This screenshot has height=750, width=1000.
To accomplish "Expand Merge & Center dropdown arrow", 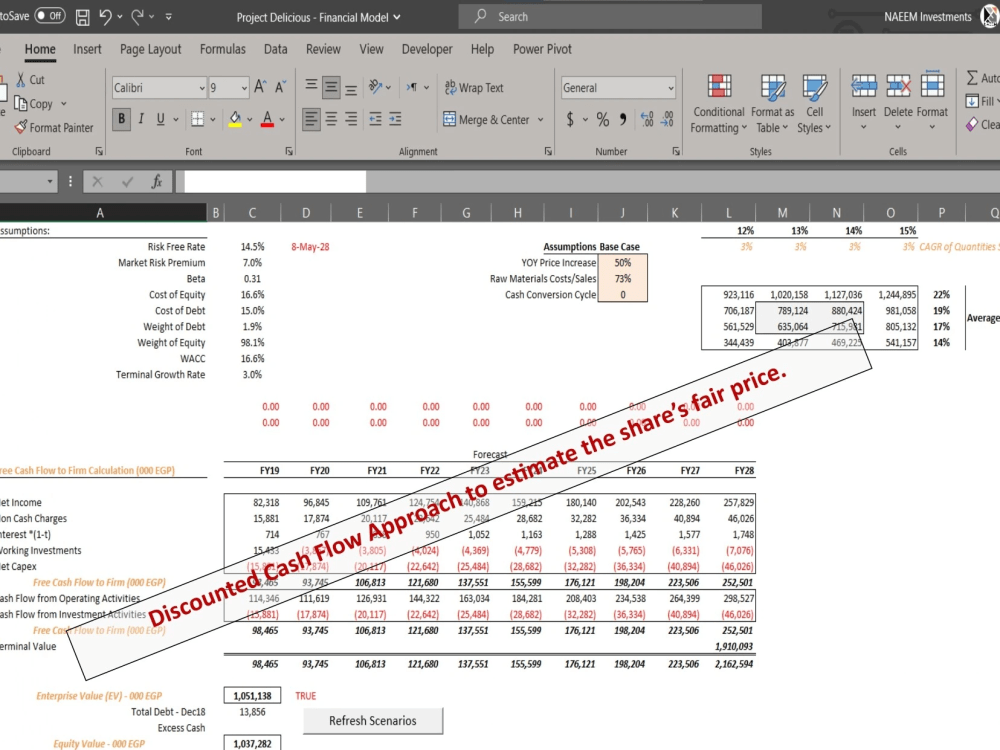I will (x=540, y=119).
